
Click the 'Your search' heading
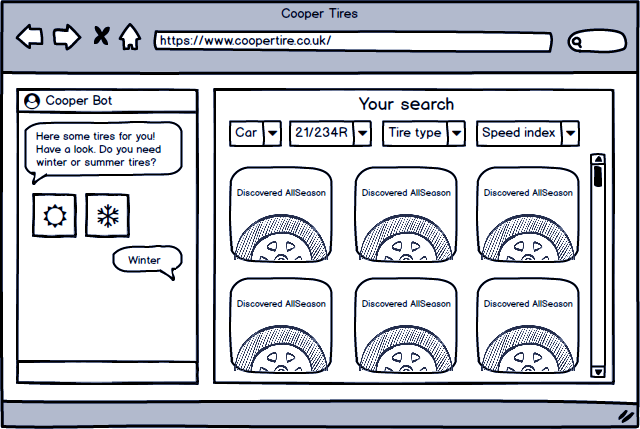point(406,104)
